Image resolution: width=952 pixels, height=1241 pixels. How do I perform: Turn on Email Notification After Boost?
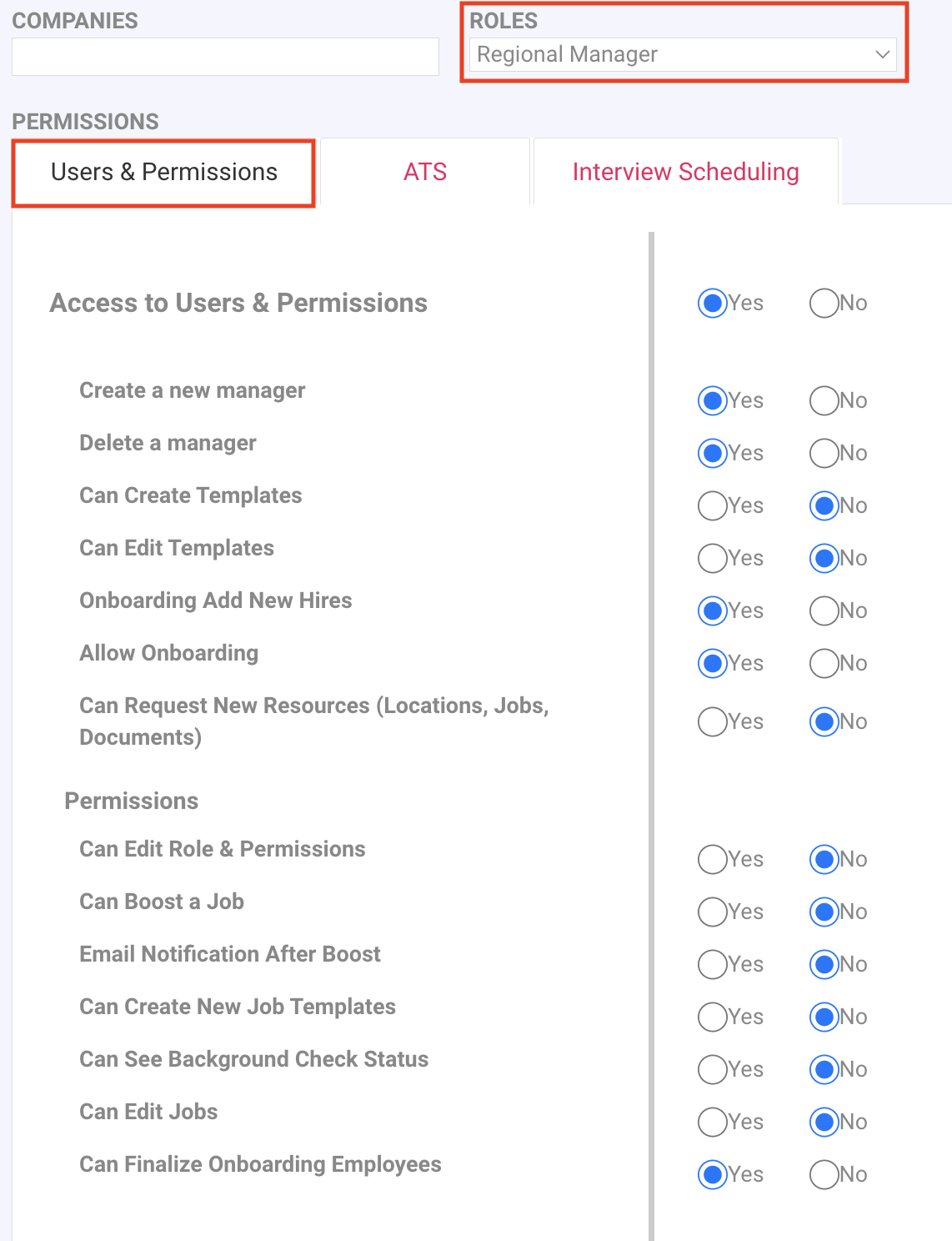(712, 964)
